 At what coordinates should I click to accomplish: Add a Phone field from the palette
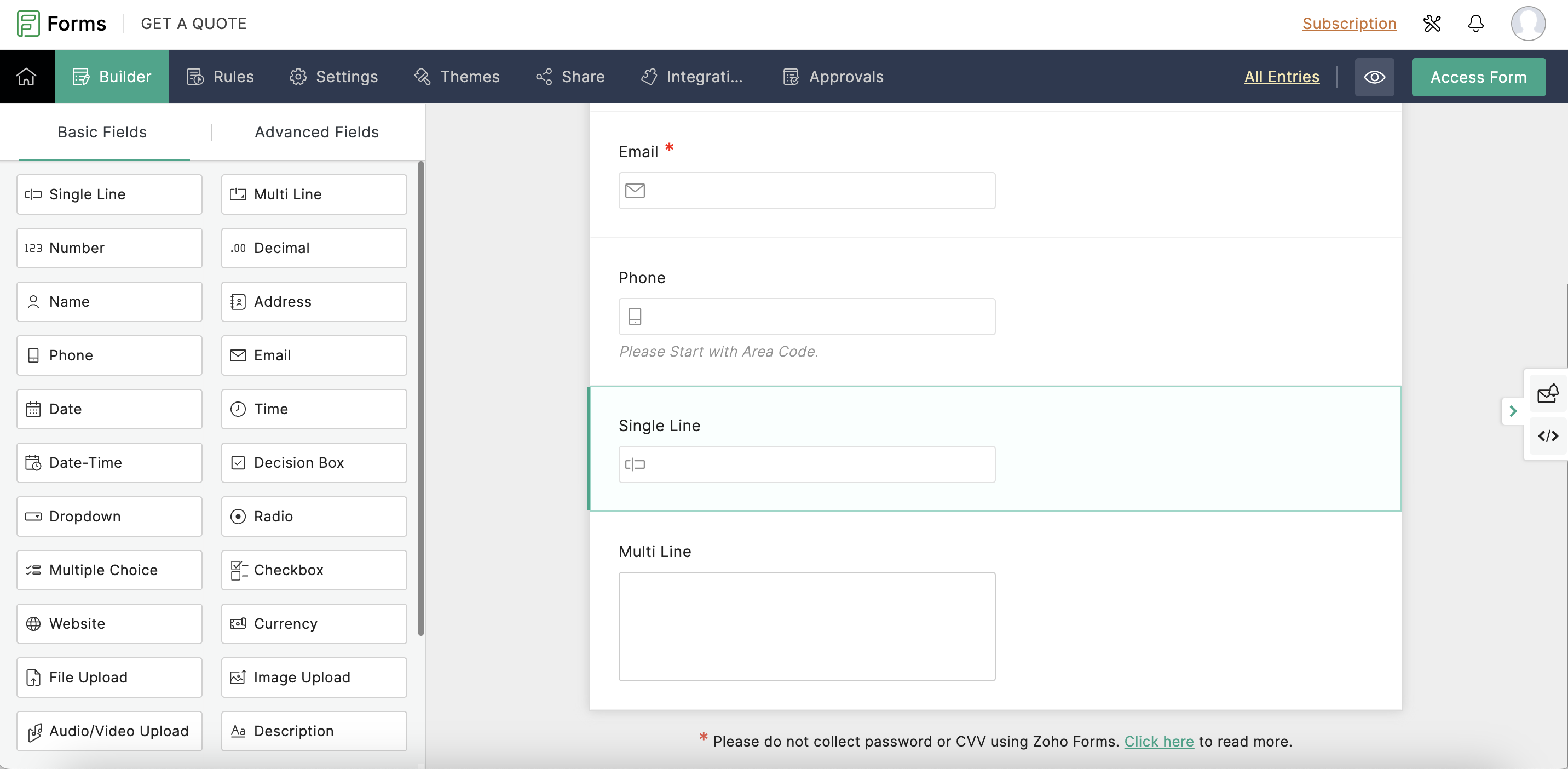click(109, 355)
